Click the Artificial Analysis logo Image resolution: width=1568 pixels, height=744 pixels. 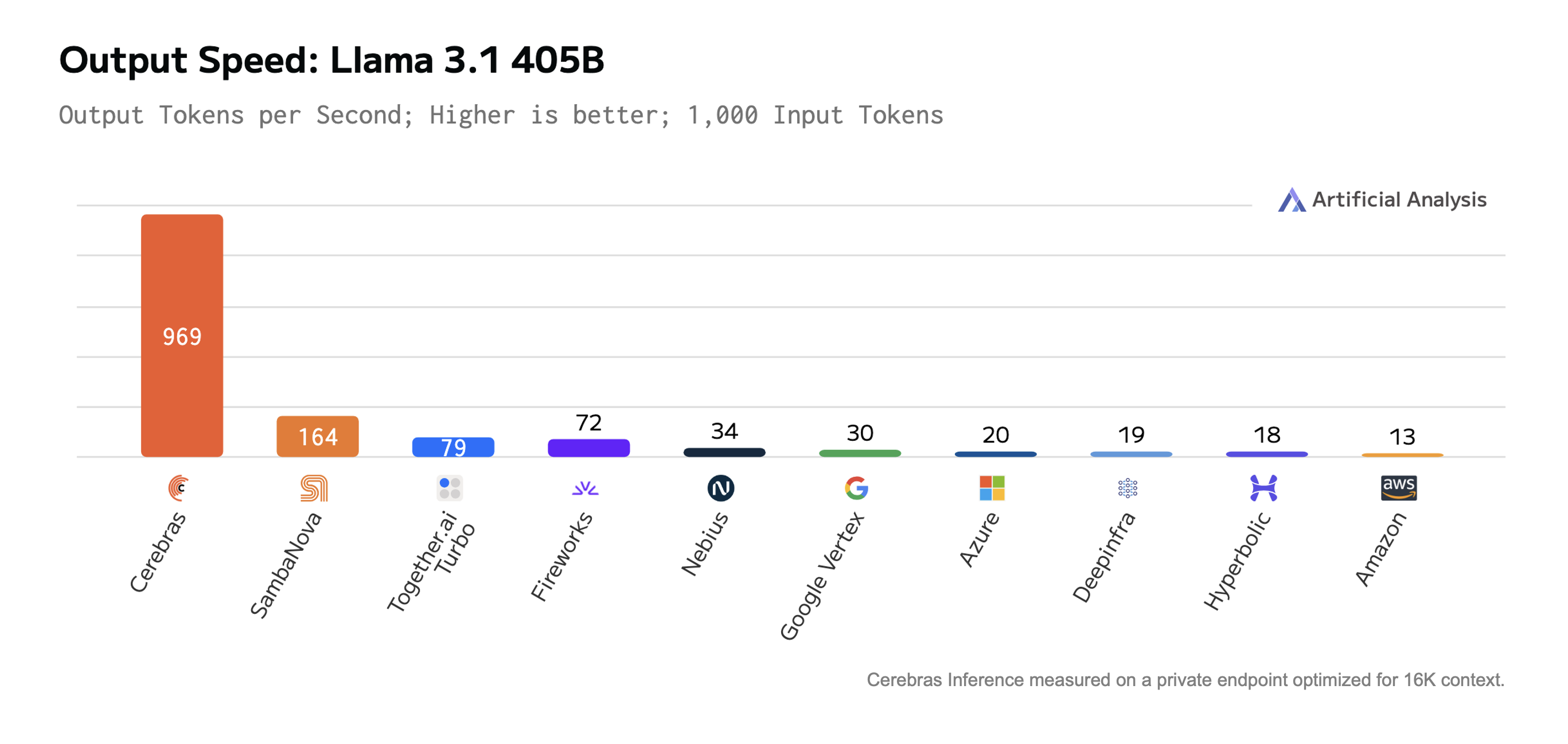click(x=1292, y=200)
